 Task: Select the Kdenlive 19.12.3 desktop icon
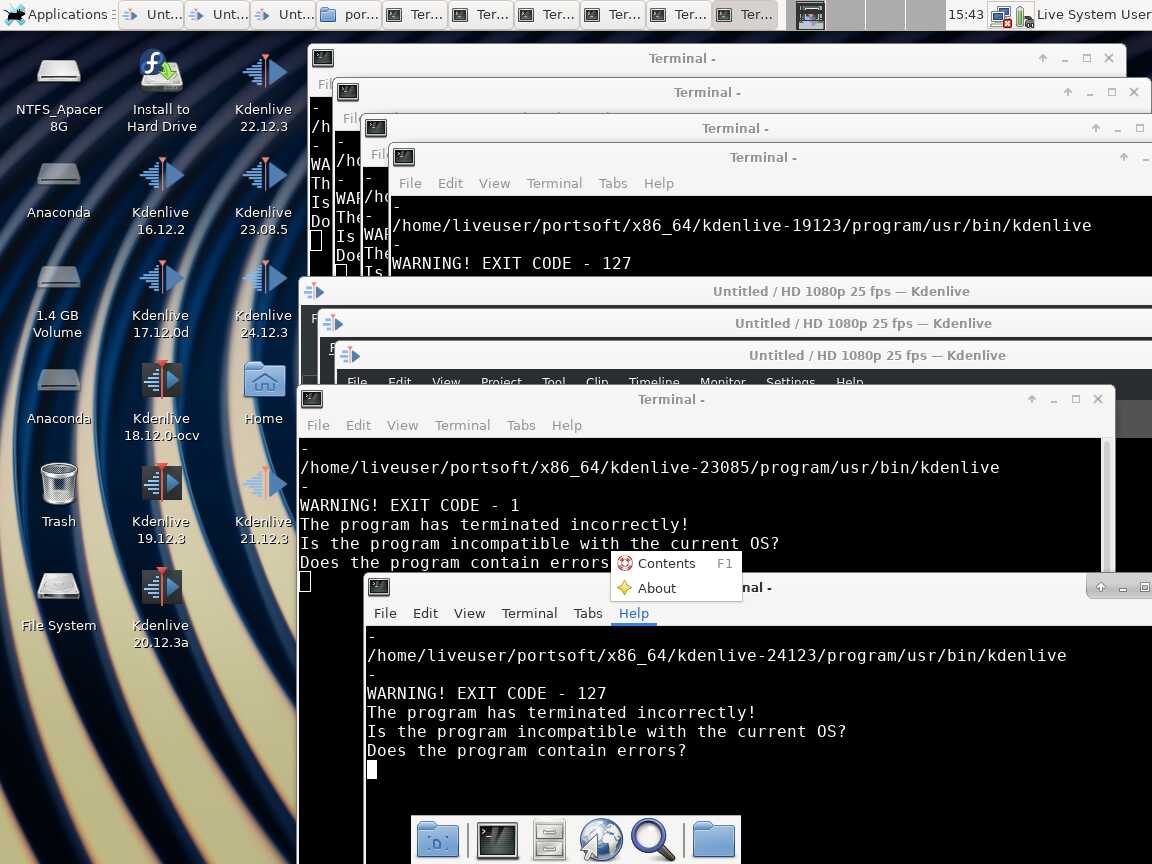pyautogui.click(x=161, y=483)
